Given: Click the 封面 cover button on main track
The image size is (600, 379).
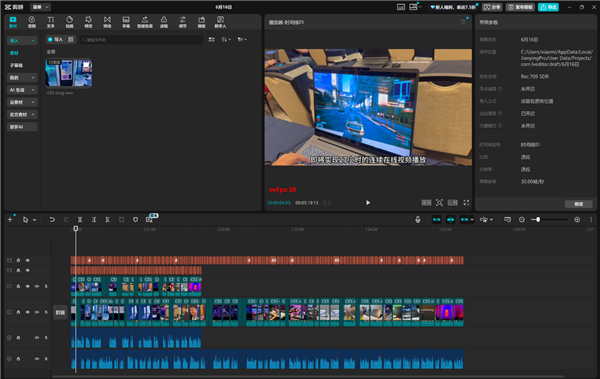Looking at the screenshot, I should pyautogui.click(x=60, y=312).
